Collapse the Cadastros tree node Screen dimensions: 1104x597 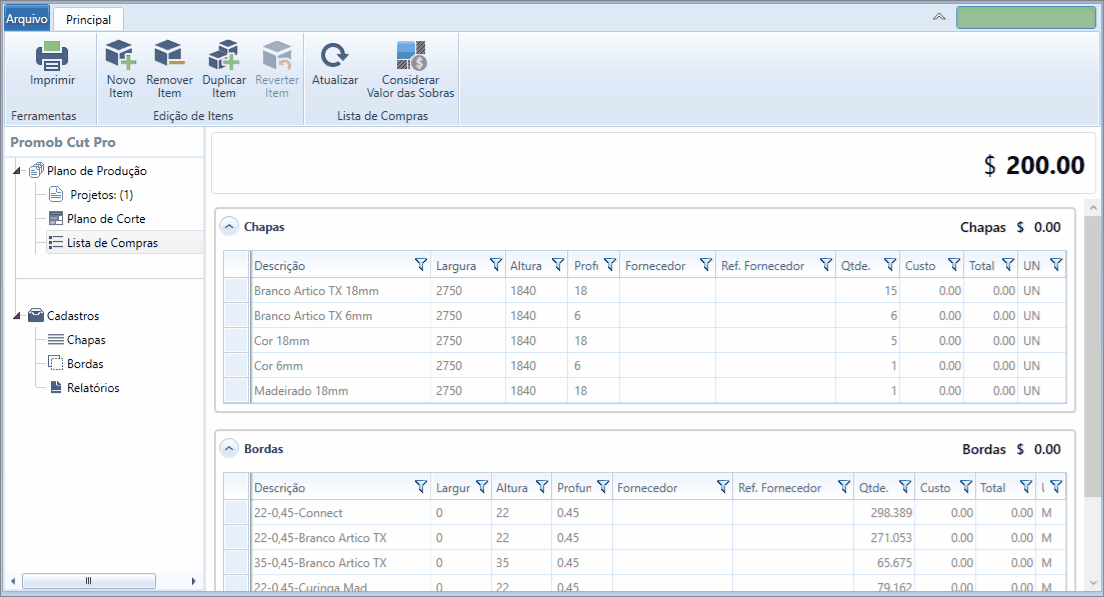coord(18,316)
